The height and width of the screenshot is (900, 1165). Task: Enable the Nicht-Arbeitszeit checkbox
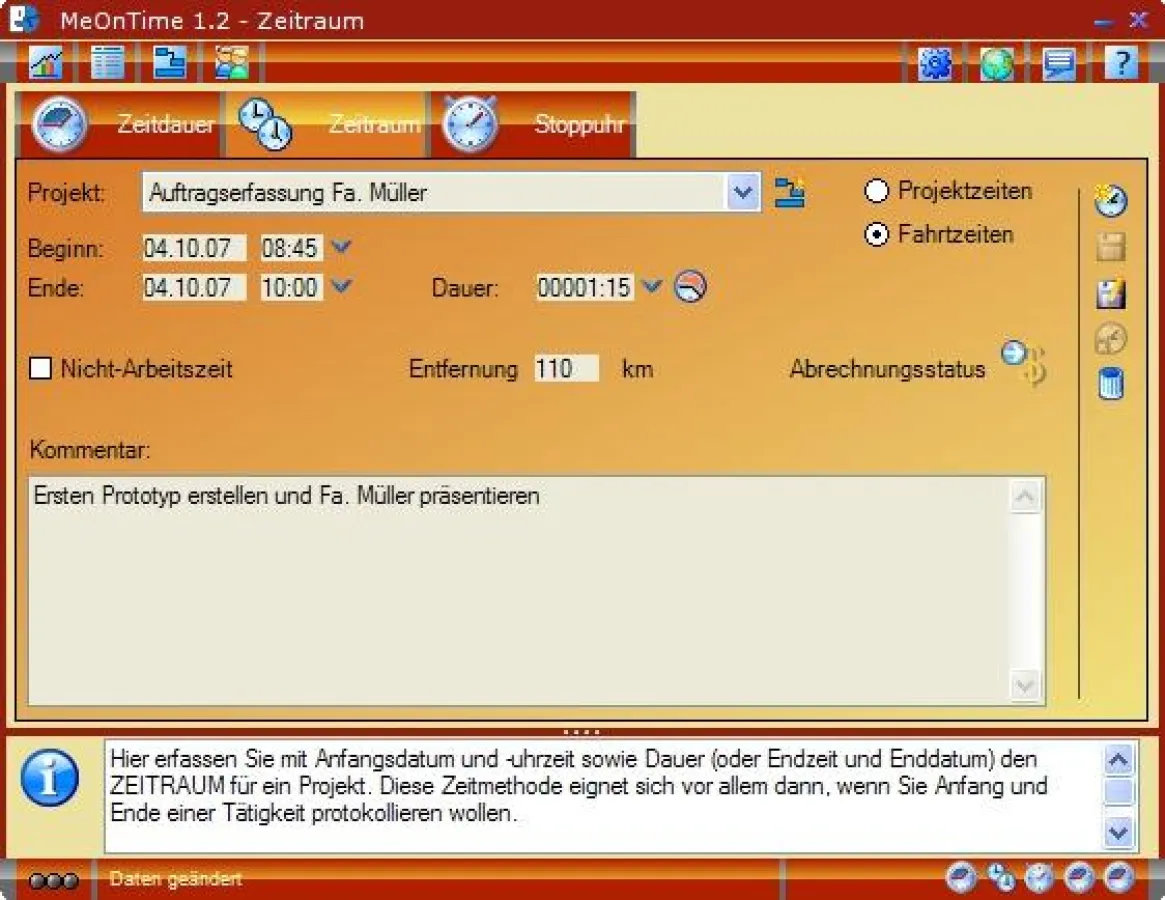41,368
